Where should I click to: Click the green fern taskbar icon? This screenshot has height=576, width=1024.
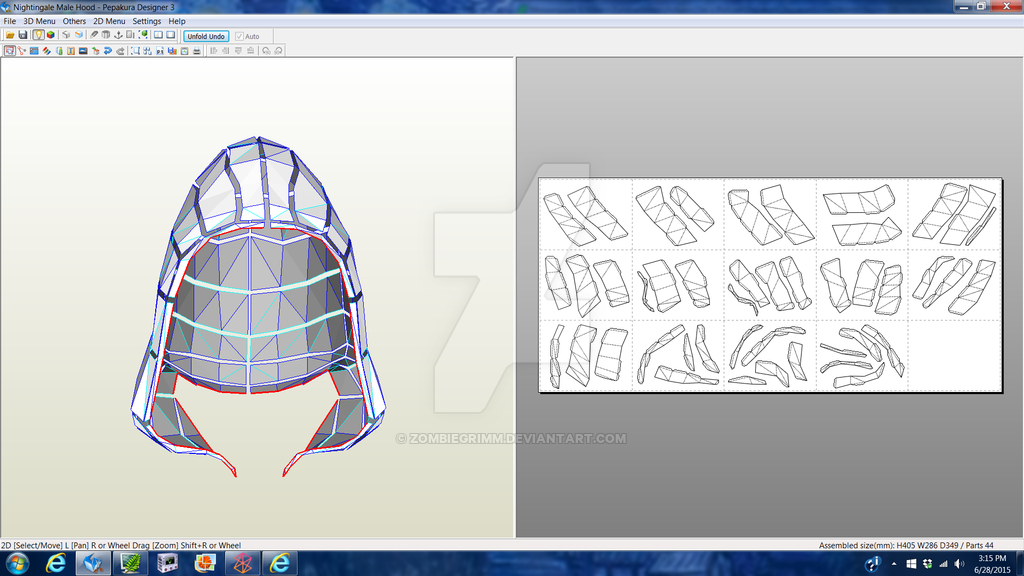click(131, 563)
